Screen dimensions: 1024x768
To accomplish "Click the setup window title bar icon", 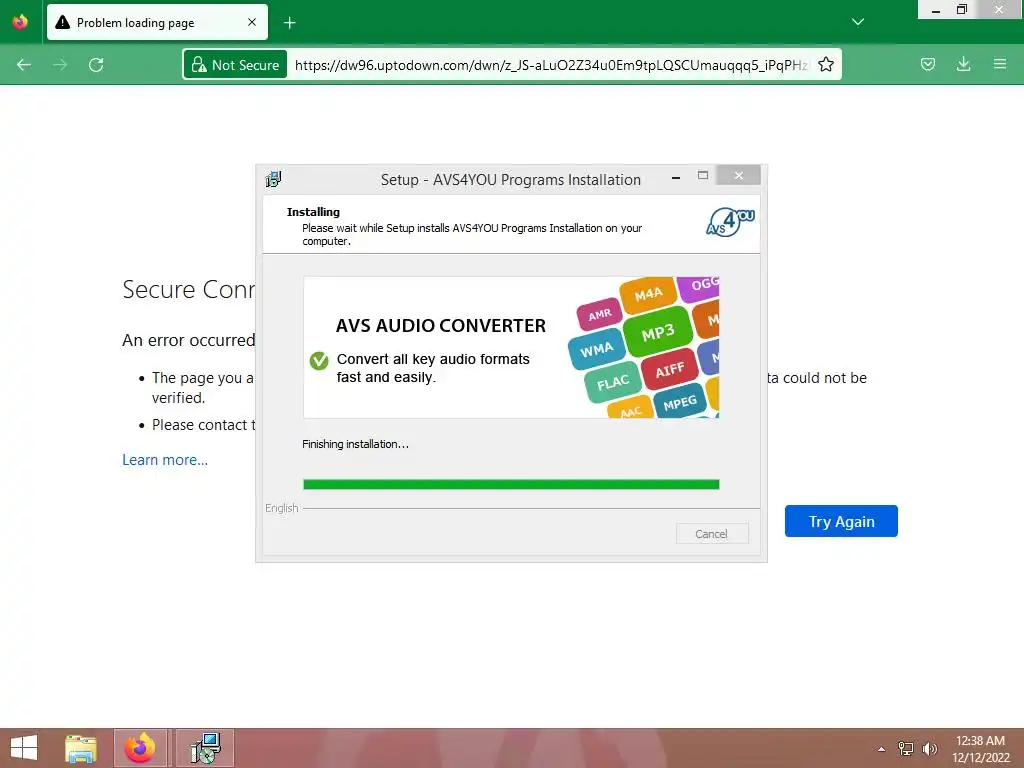I will click(273, 179).
